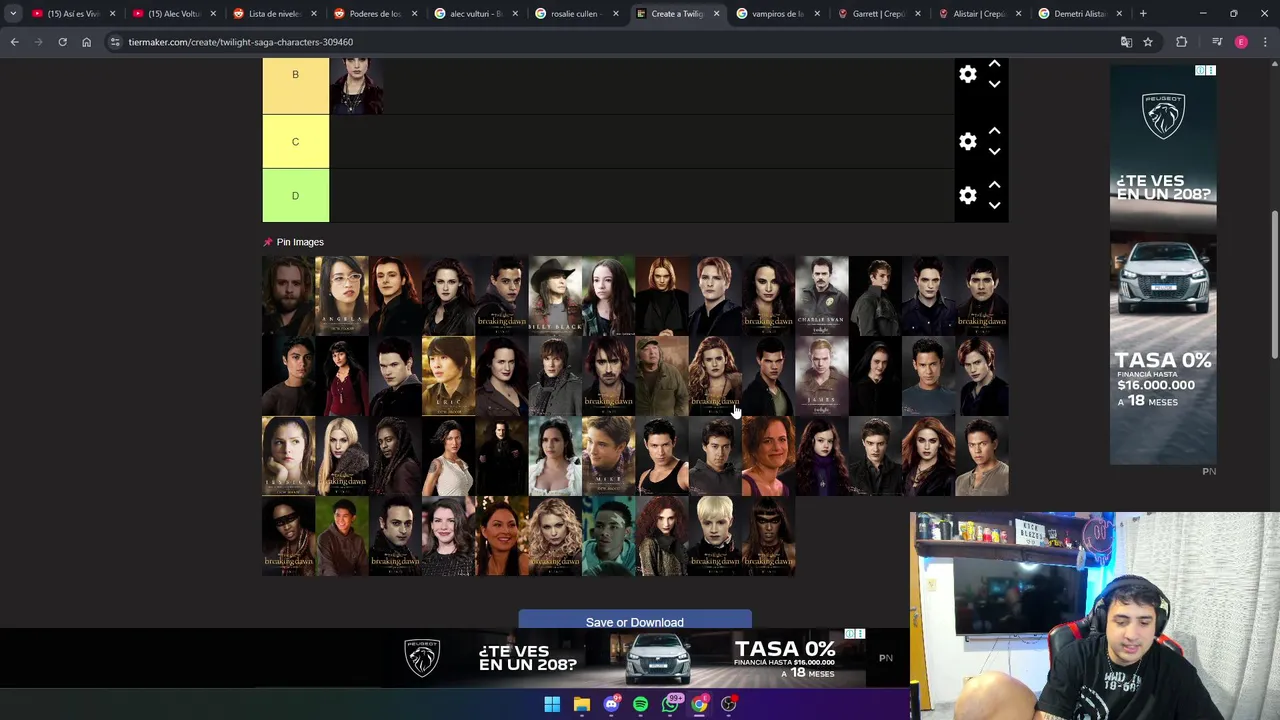Switch to the 'vampiros de la' tab
The width and height of the screenshot is (1280, 720).
click(x=777, y=13)
